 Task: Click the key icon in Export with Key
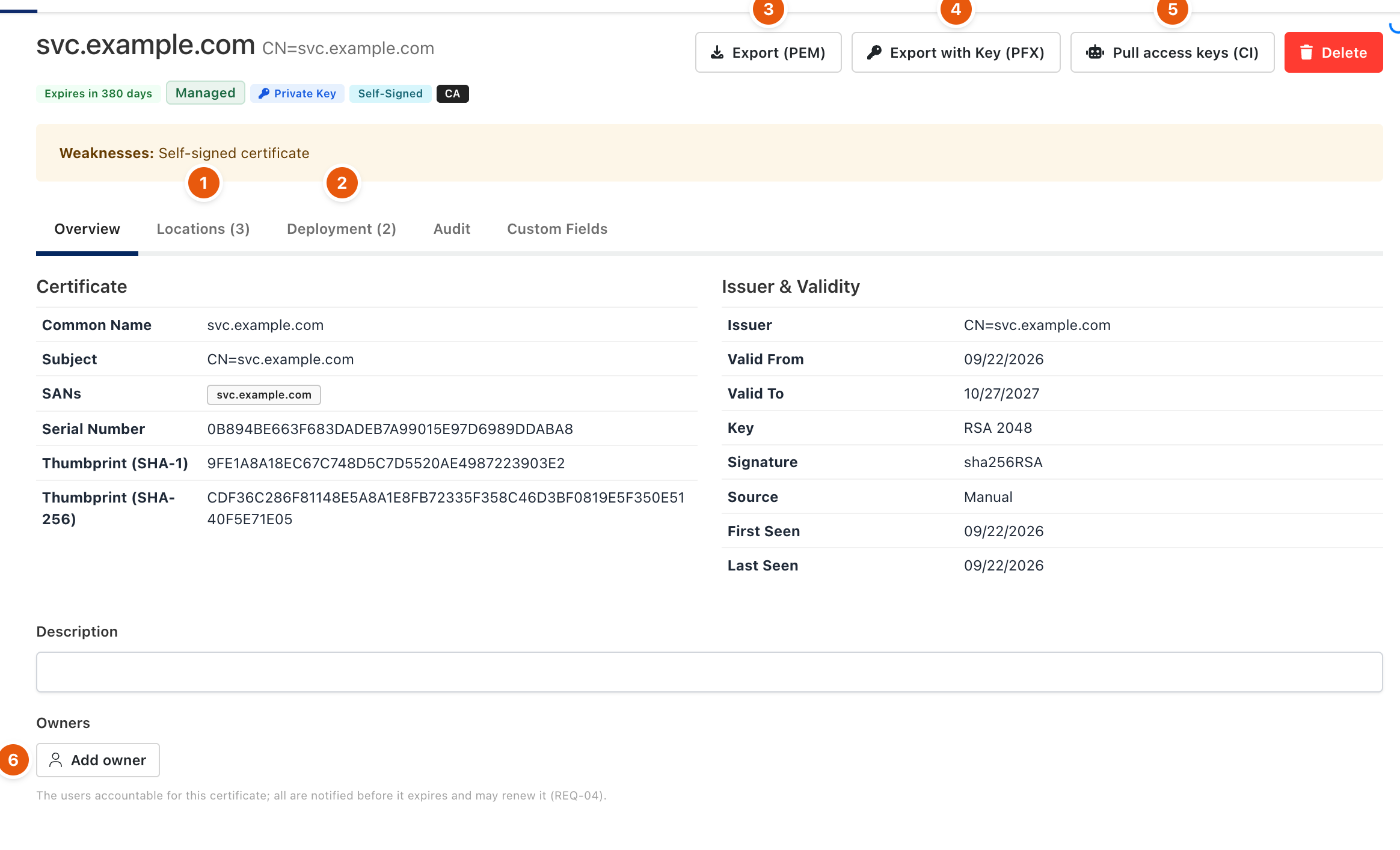click(x=874, y=53)
